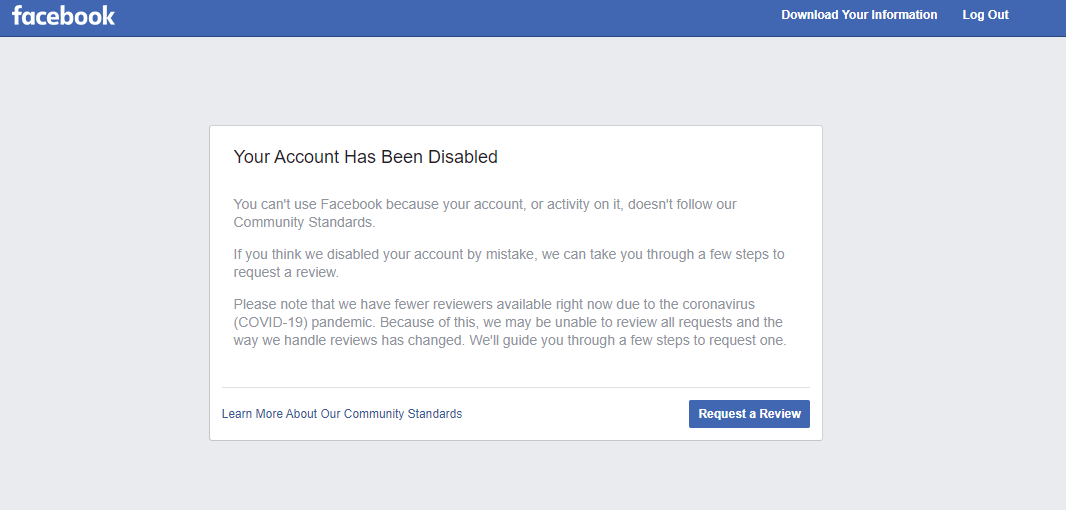The height and width of the screenshot is (510, 1066).
Task: Click the coronavirus pandemic notice paragraph
Action: click(509, 322)
